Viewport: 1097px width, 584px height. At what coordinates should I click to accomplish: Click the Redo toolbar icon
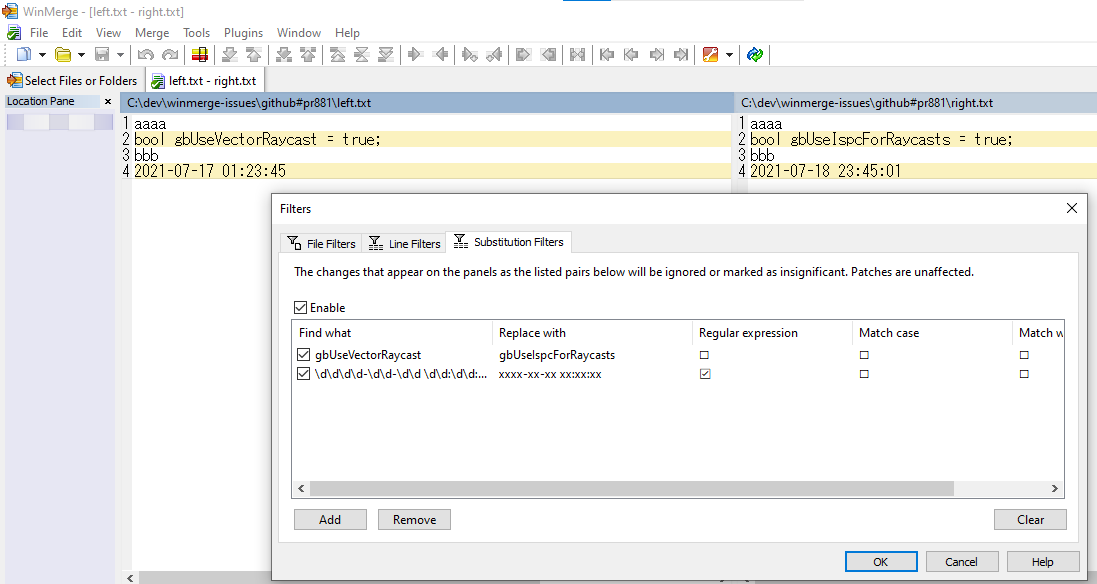point(170,55)
